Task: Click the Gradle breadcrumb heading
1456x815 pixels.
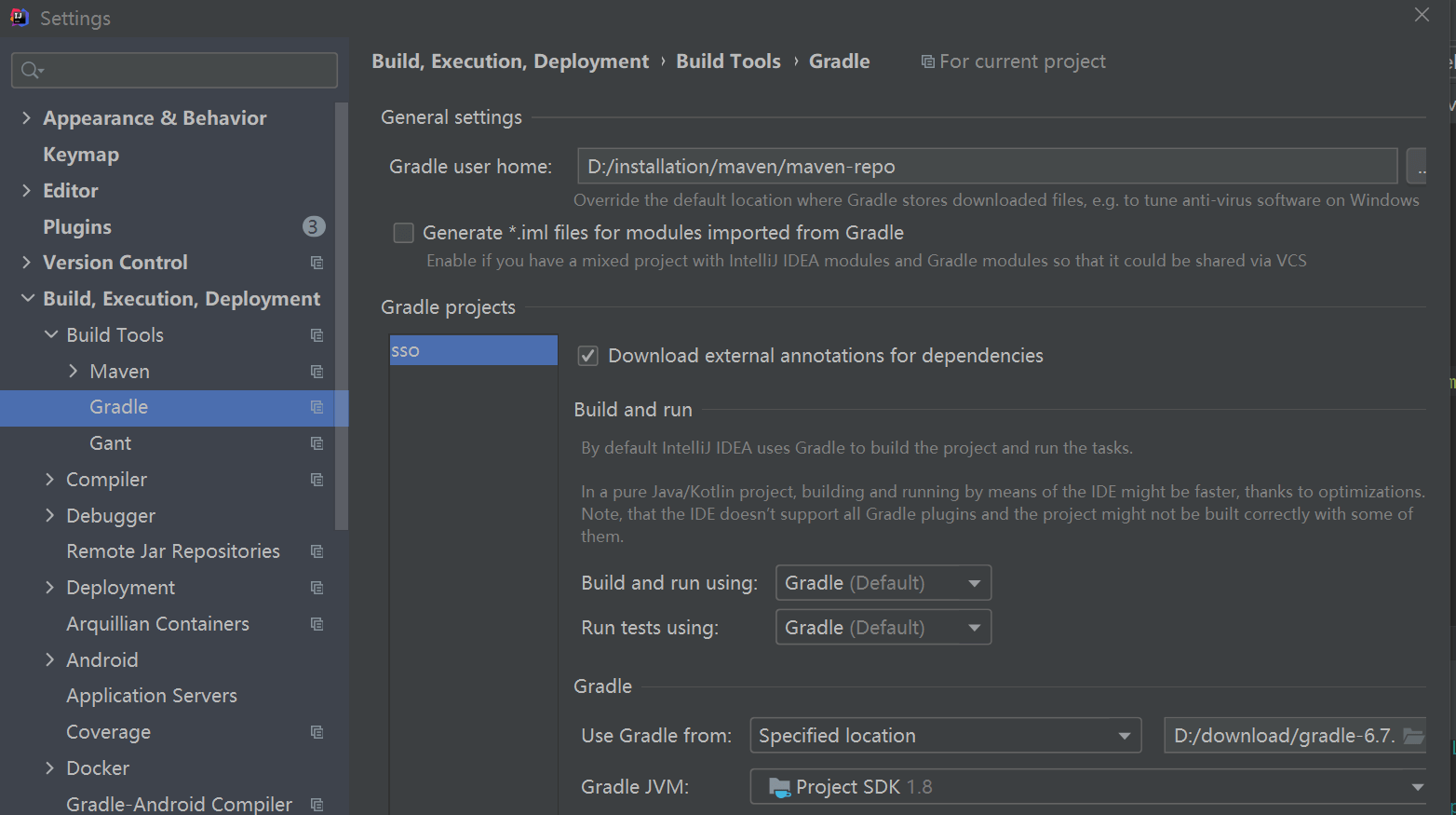Action: [839, 61]
